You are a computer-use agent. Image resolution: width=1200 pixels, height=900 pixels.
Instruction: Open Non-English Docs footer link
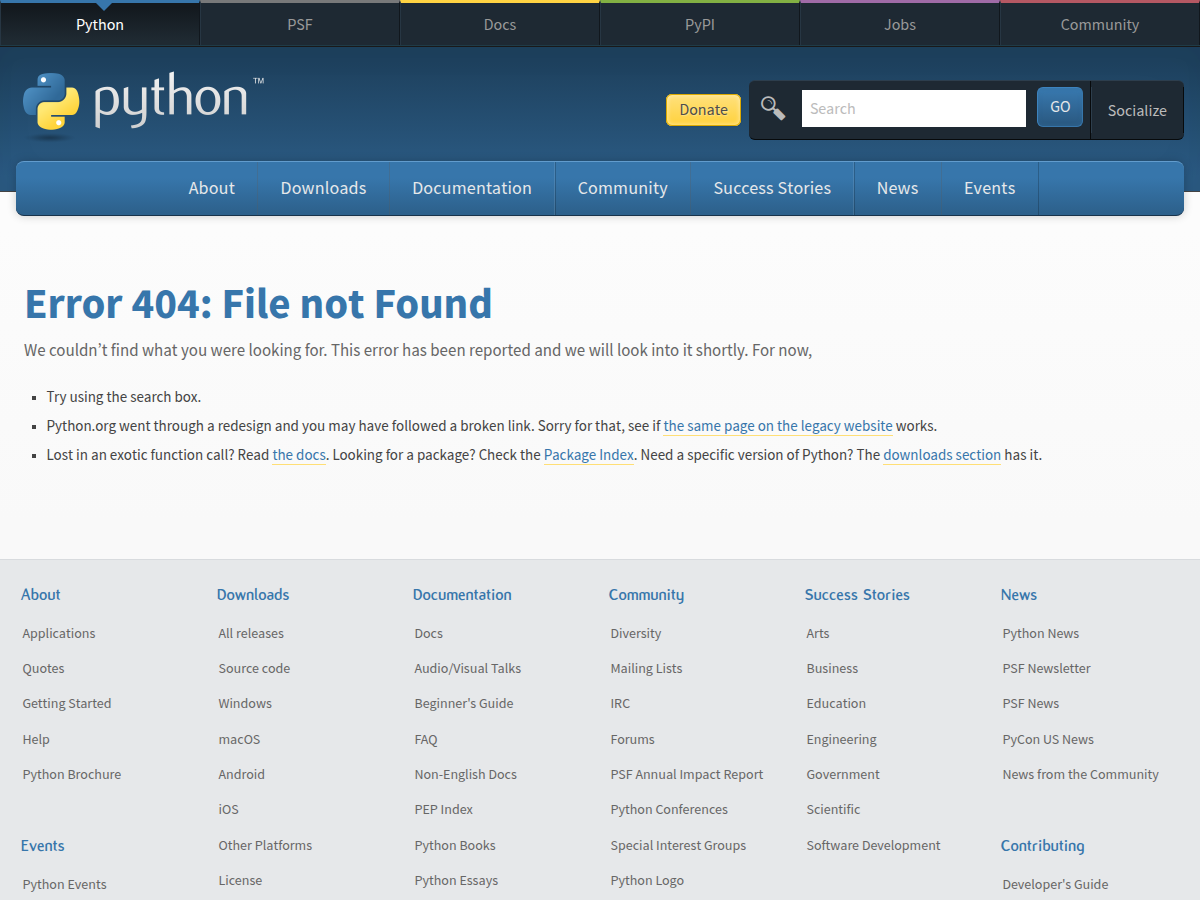[466, 774]
